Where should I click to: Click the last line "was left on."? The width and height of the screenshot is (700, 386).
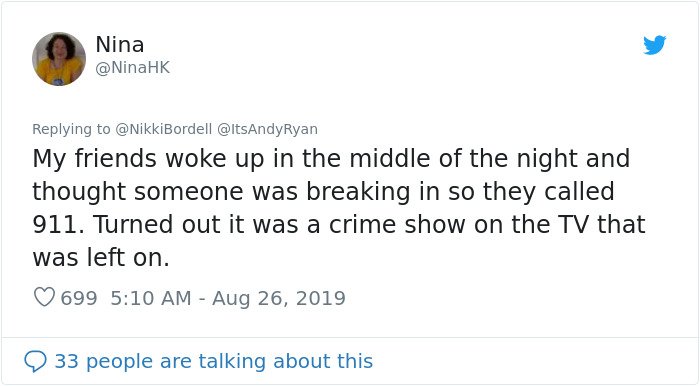(101, 257)
